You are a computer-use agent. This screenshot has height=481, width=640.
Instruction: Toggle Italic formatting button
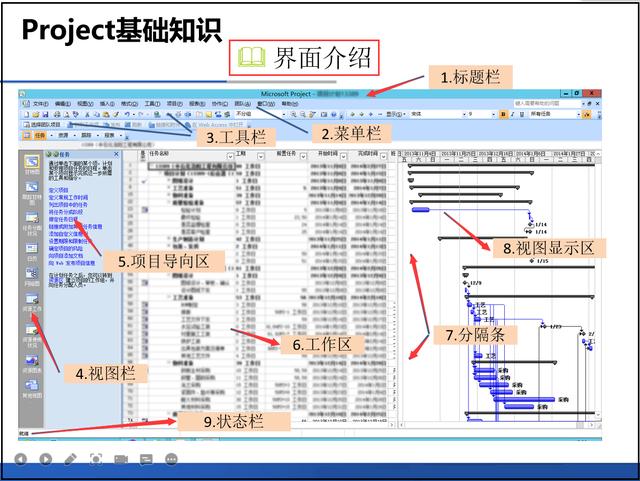pos(513,114)
